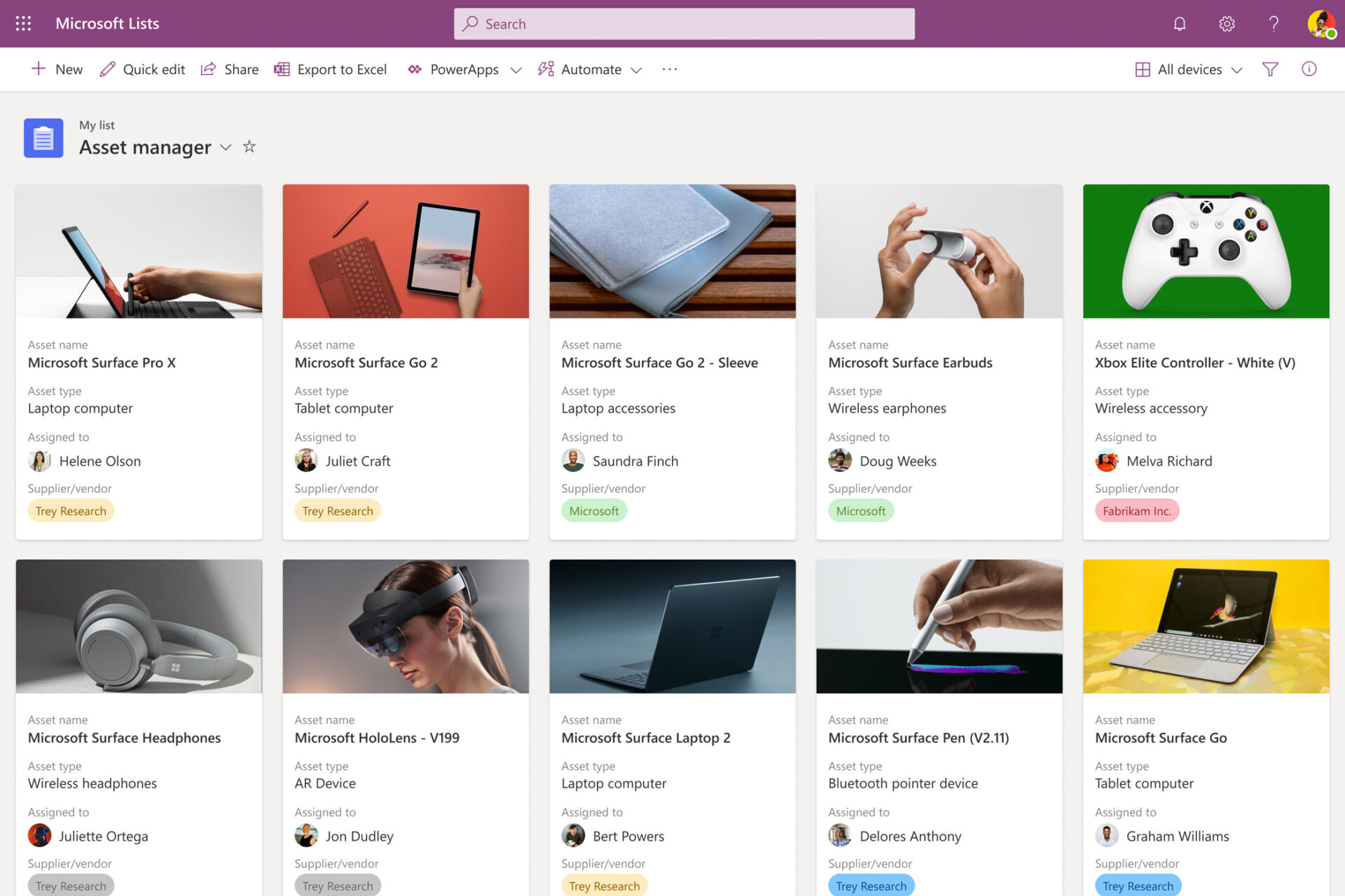The image size is (1345, 896).
Task: Open Microsoft Surface Earbuds image
Action: pyautogui.click(x=939, y=251)
